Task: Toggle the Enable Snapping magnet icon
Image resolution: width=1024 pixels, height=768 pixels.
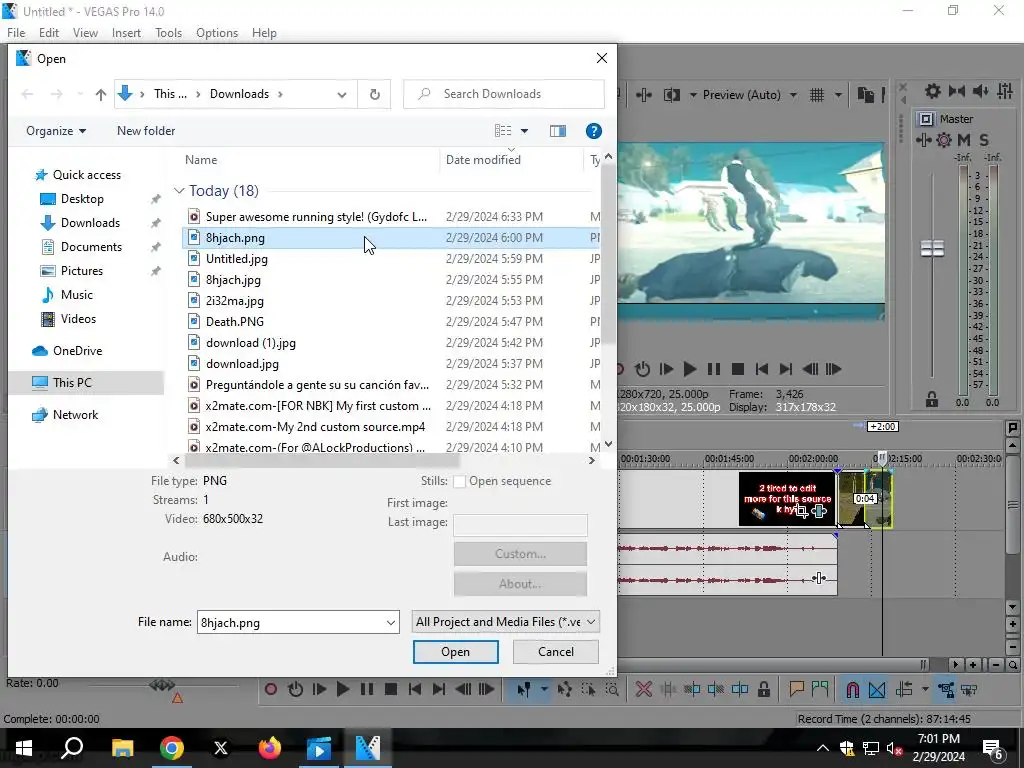Action: pyautogui.click(x=852, y=689)
